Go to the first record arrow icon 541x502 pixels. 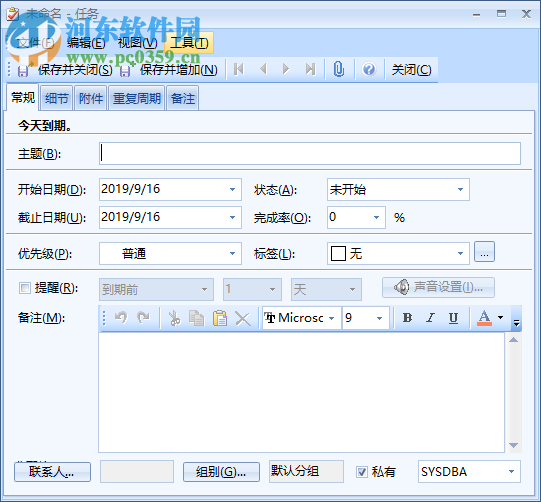click(x=239, y=69)
